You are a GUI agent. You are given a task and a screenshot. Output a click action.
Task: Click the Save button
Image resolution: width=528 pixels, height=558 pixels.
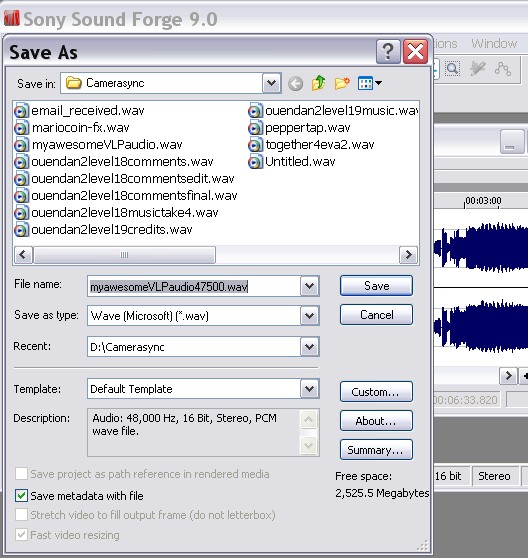[x=376, y=285]
